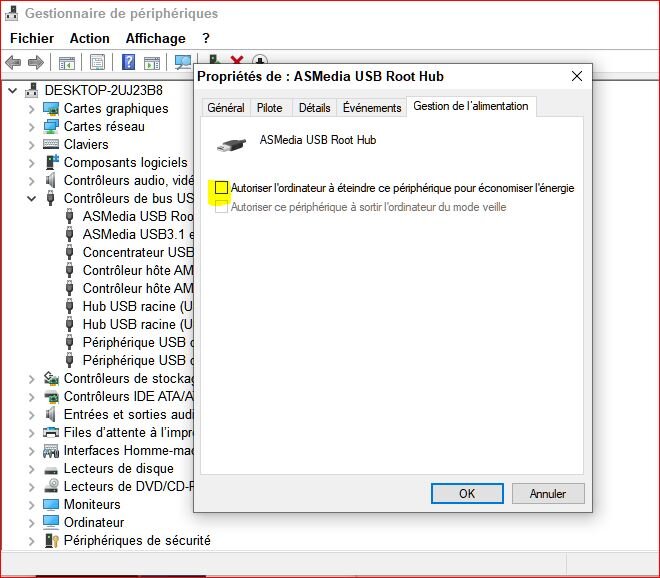
Task: Click the Lecteurs de disque drive icon
Action: click(x=51, y=470)
